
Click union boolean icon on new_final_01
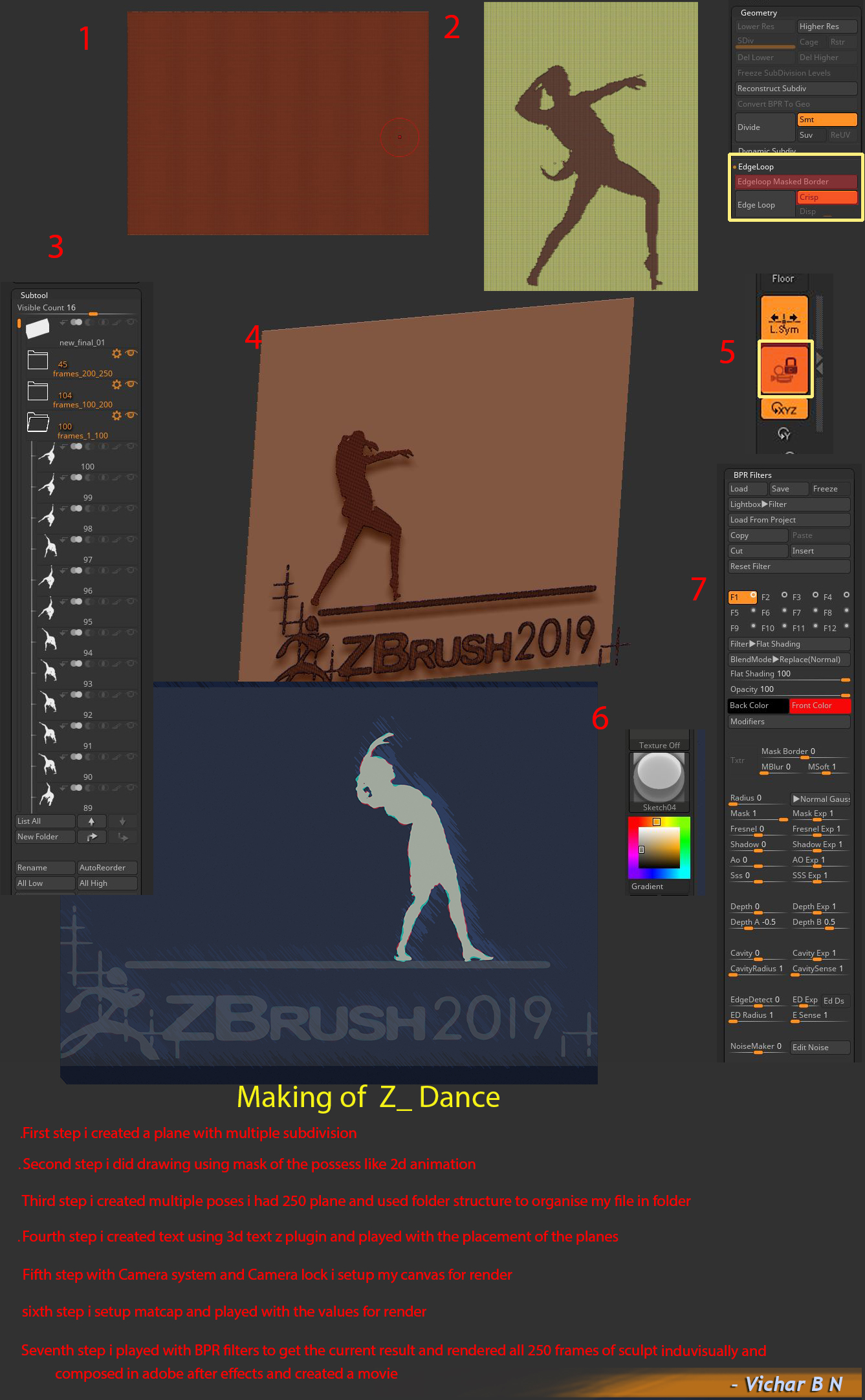click(x=76, y=322)
